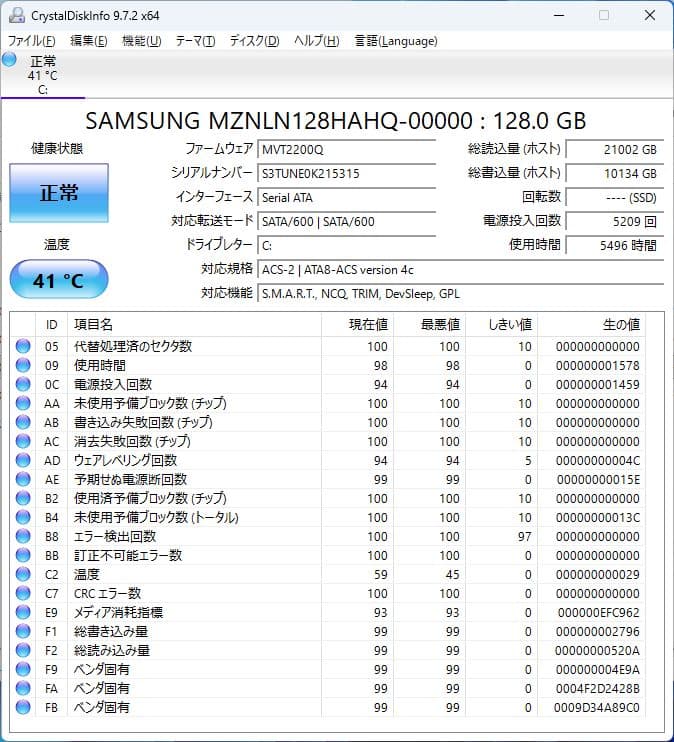Click status orb for ID F2 row
The image size is (674, 742).
click(x=23, y=650)
